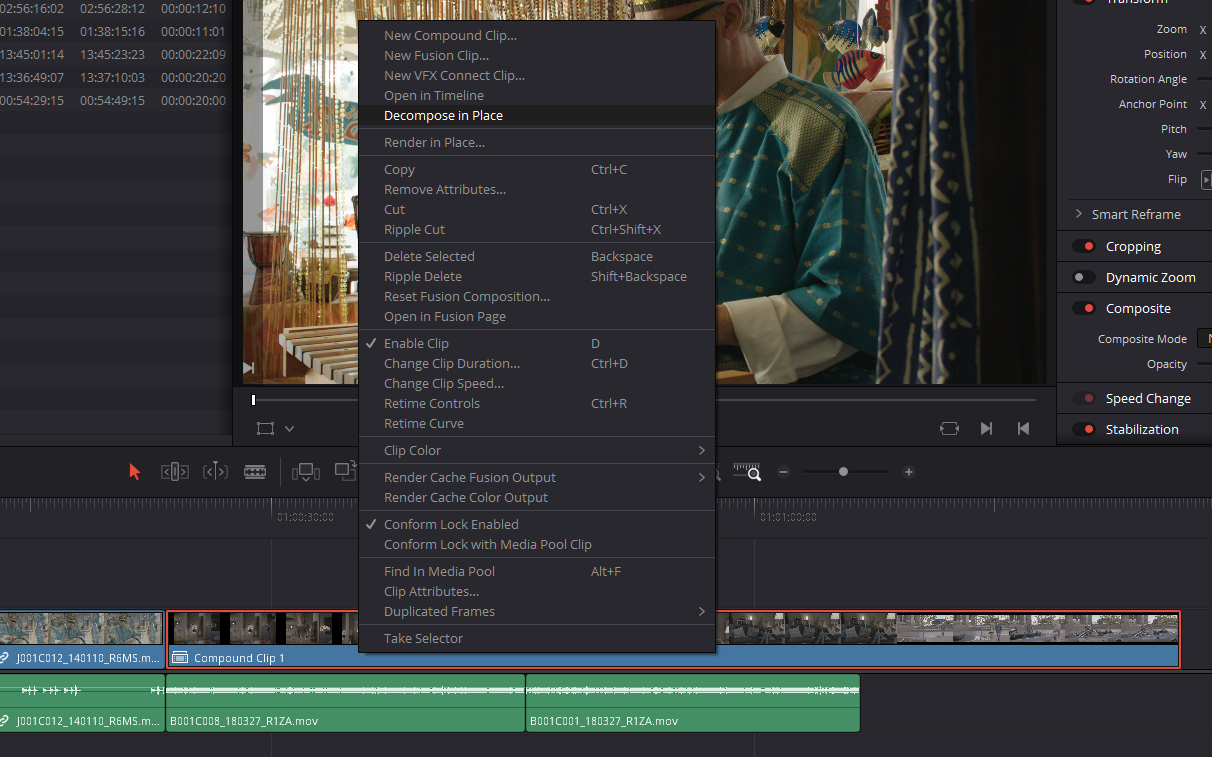
Task: Go to last frame in viewer
Action: coord(1023,428)
